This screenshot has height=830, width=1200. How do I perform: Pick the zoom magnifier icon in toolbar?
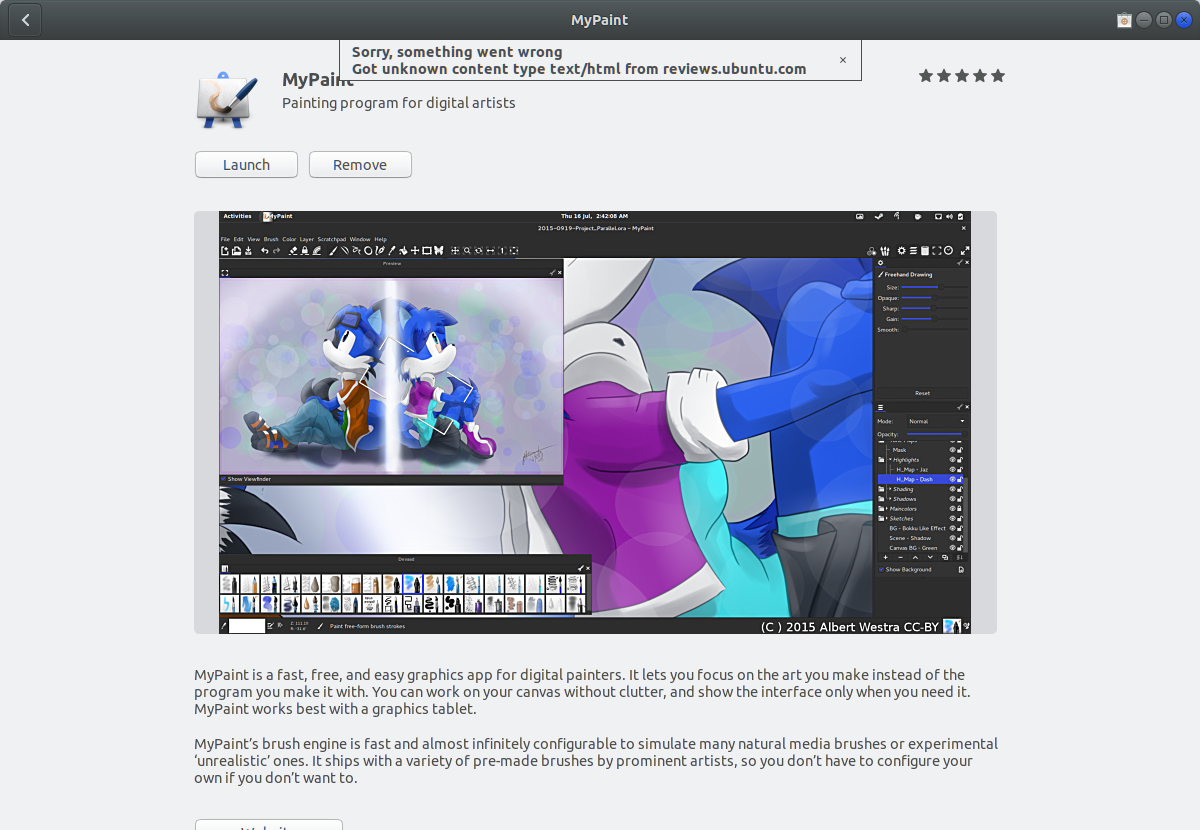(467, 251)
